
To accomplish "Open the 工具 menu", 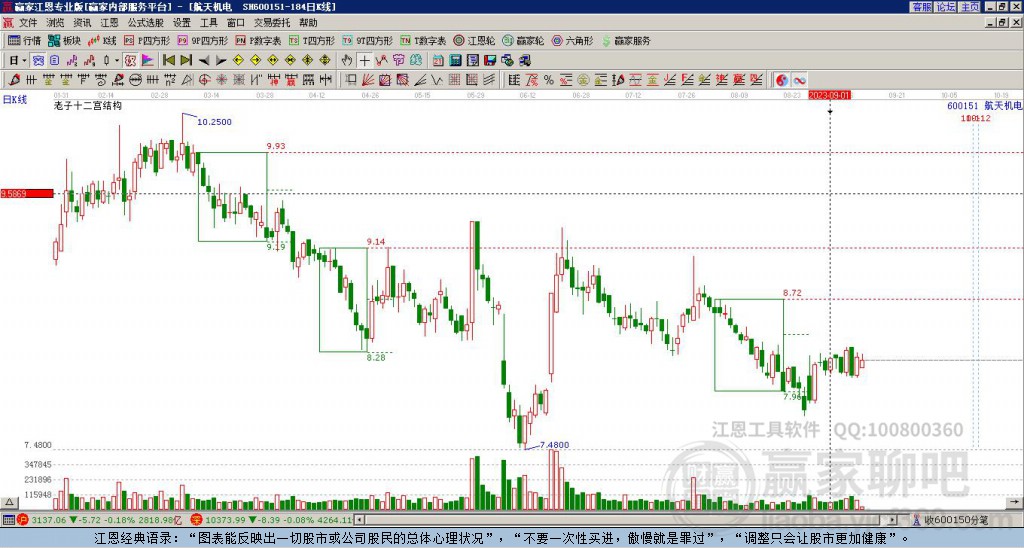I will pyautogui.click(x=208, y=23).
